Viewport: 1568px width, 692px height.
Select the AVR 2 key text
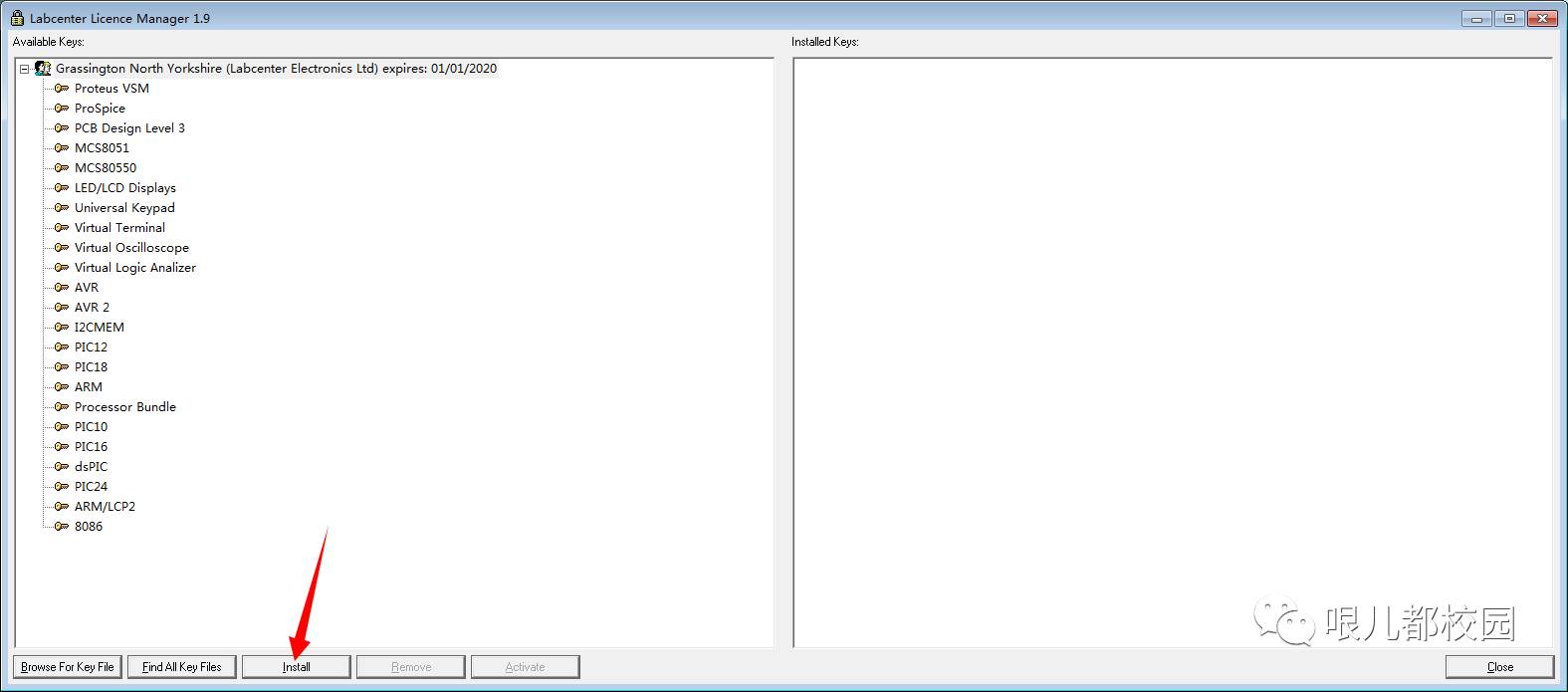[92, 308]
